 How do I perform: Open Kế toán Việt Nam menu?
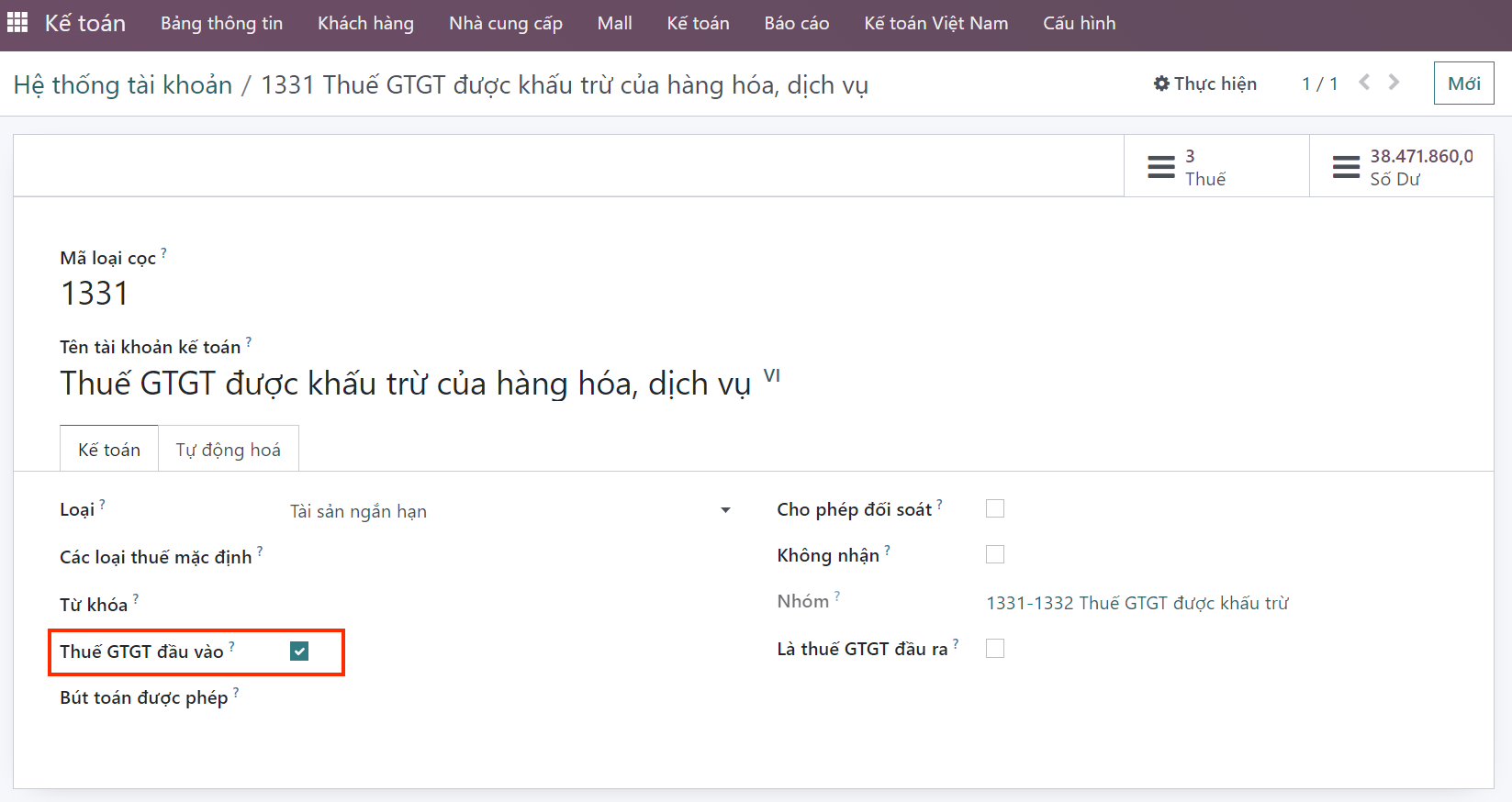[x=935, y=23]
